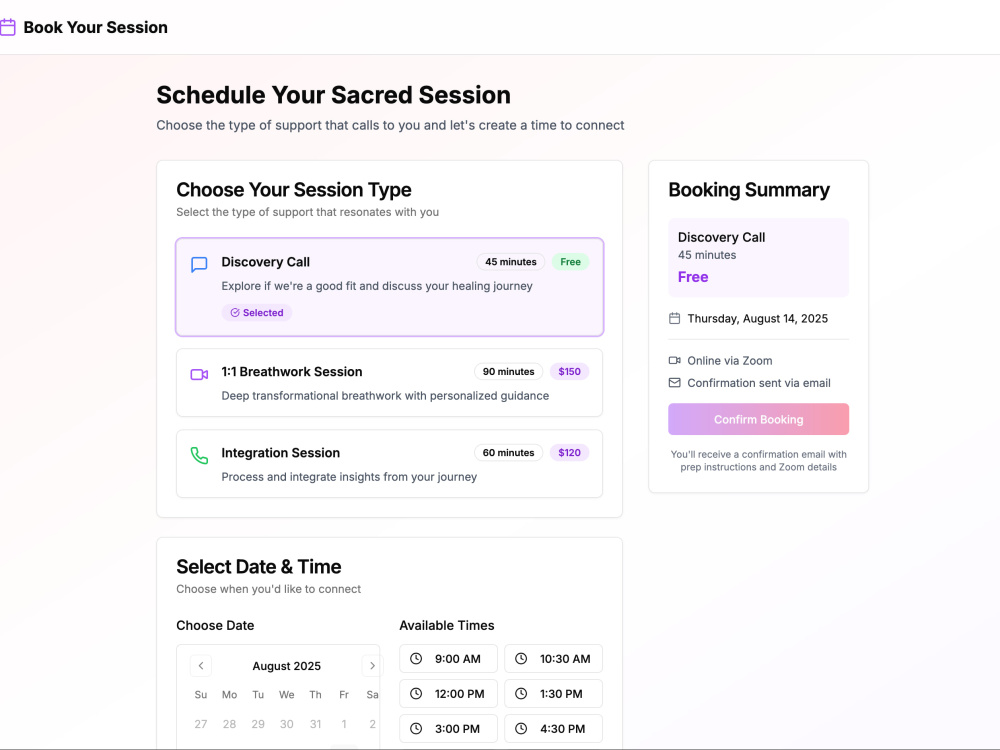Advance calendar to next month
The width and height of the screenshot is (1000, 750).
pyautogui.click(x=372, y=666)
